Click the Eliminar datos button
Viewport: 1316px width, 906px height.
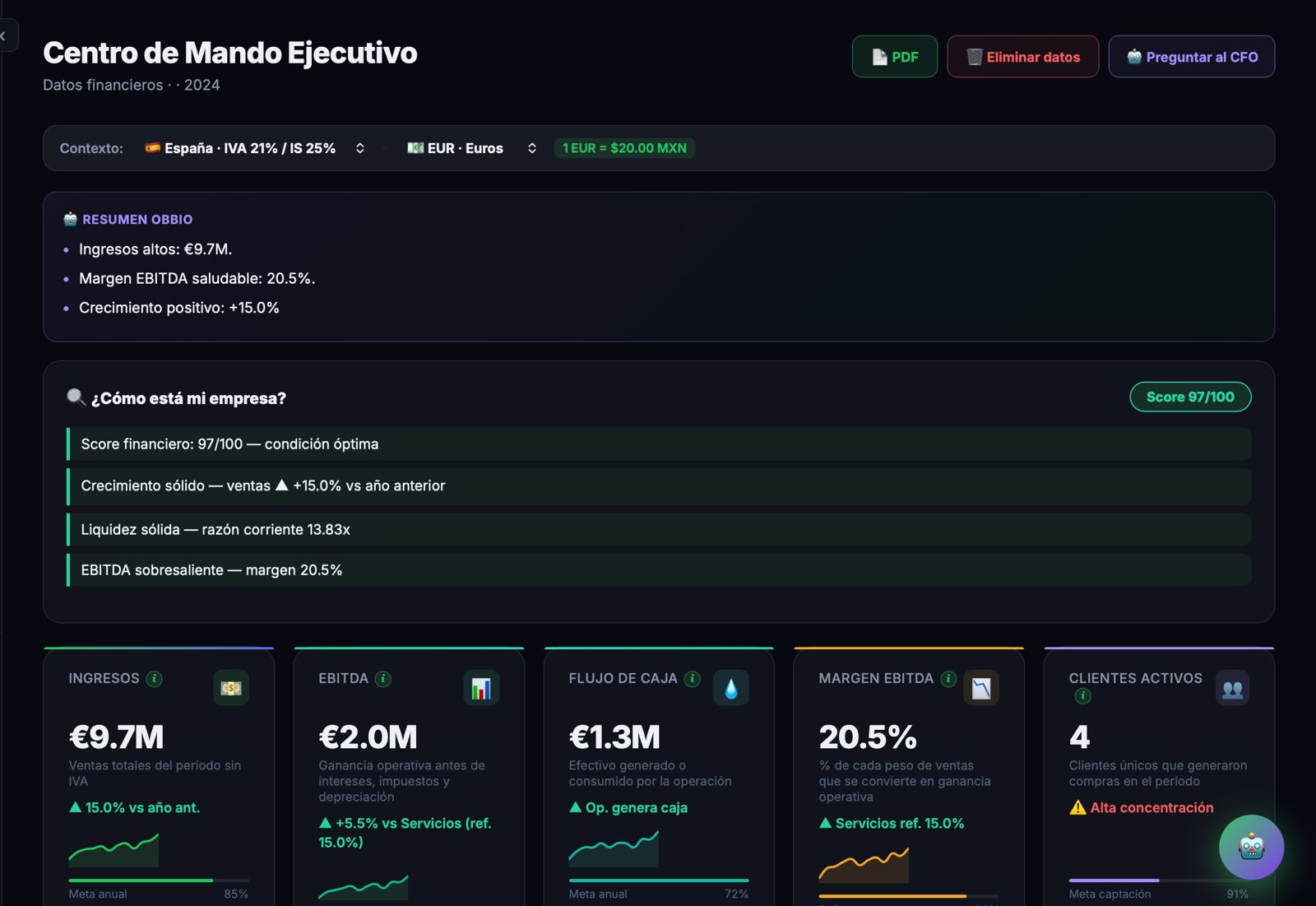pyautogui.click(x=1022, y=57)
